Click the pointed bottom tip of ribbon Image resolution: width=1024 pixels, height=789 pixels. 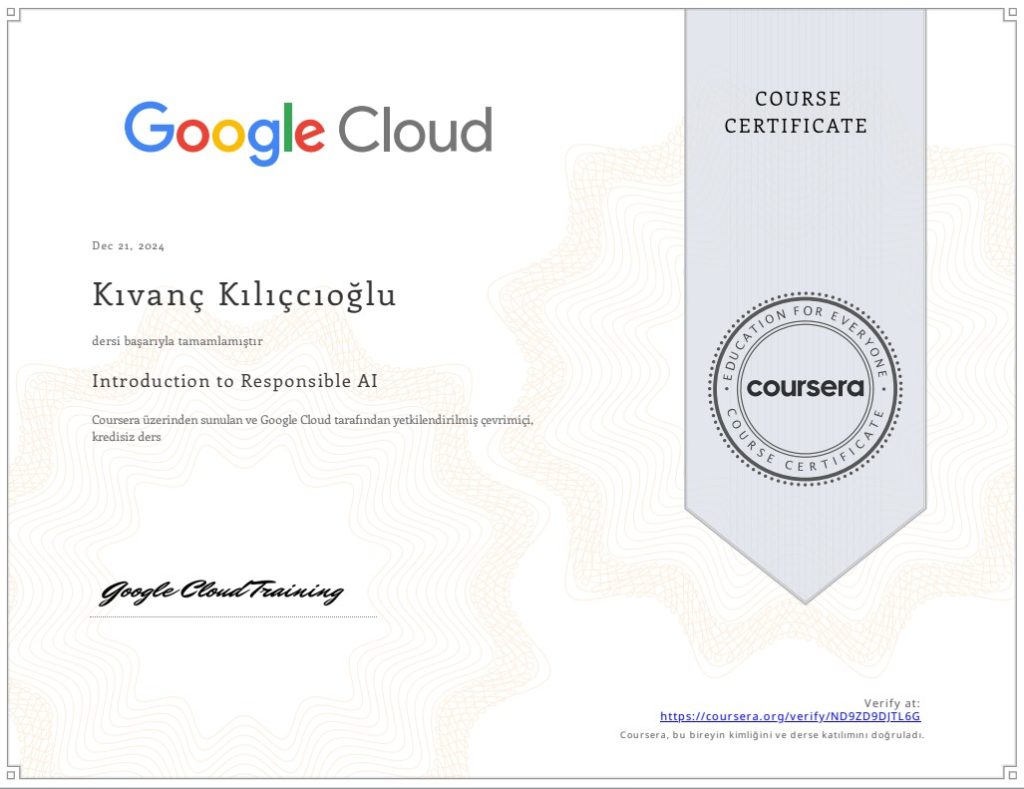(x=805, y=596)
